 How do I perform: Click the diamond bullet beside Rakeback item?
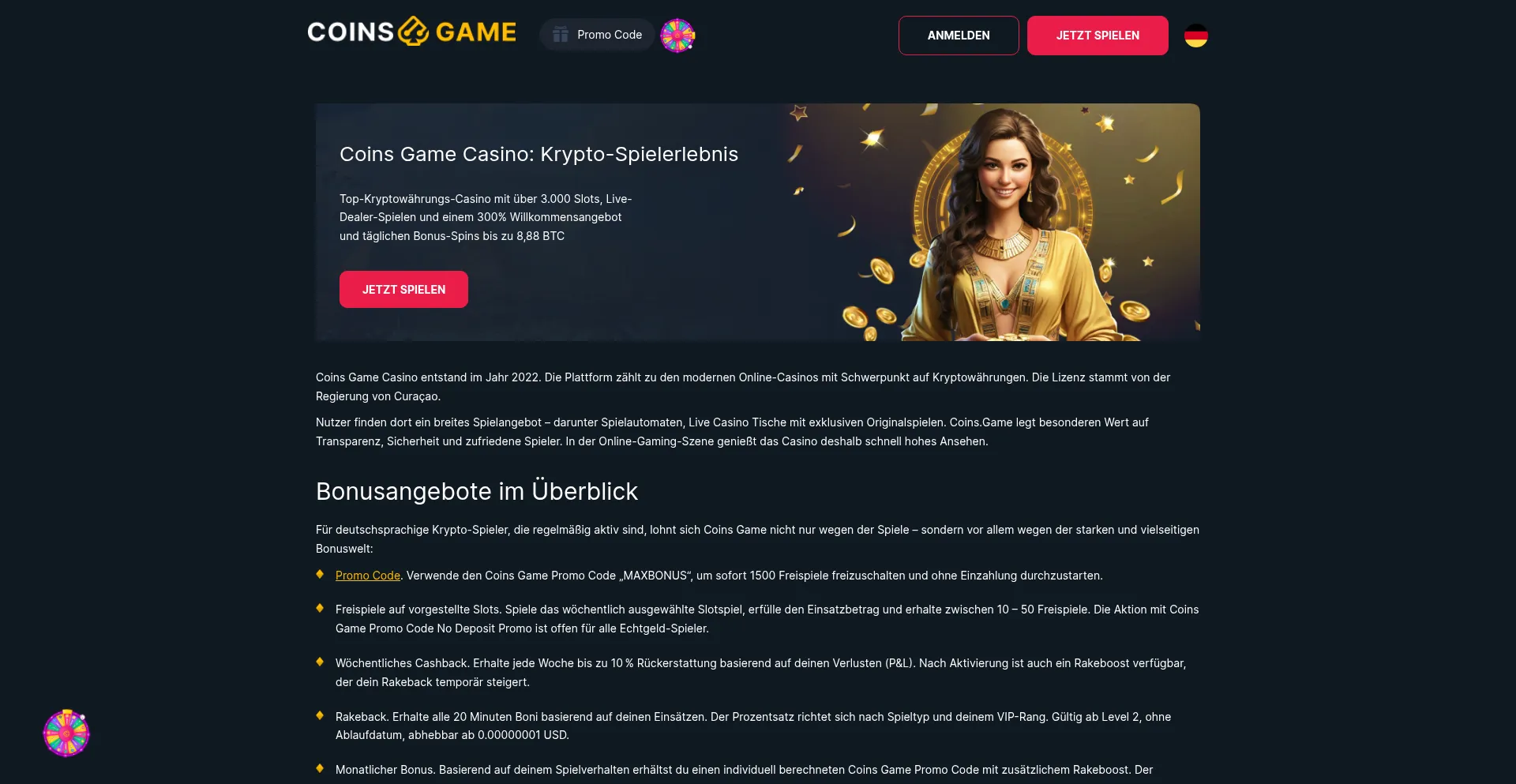pyautogui.click(x=320, y=715)
